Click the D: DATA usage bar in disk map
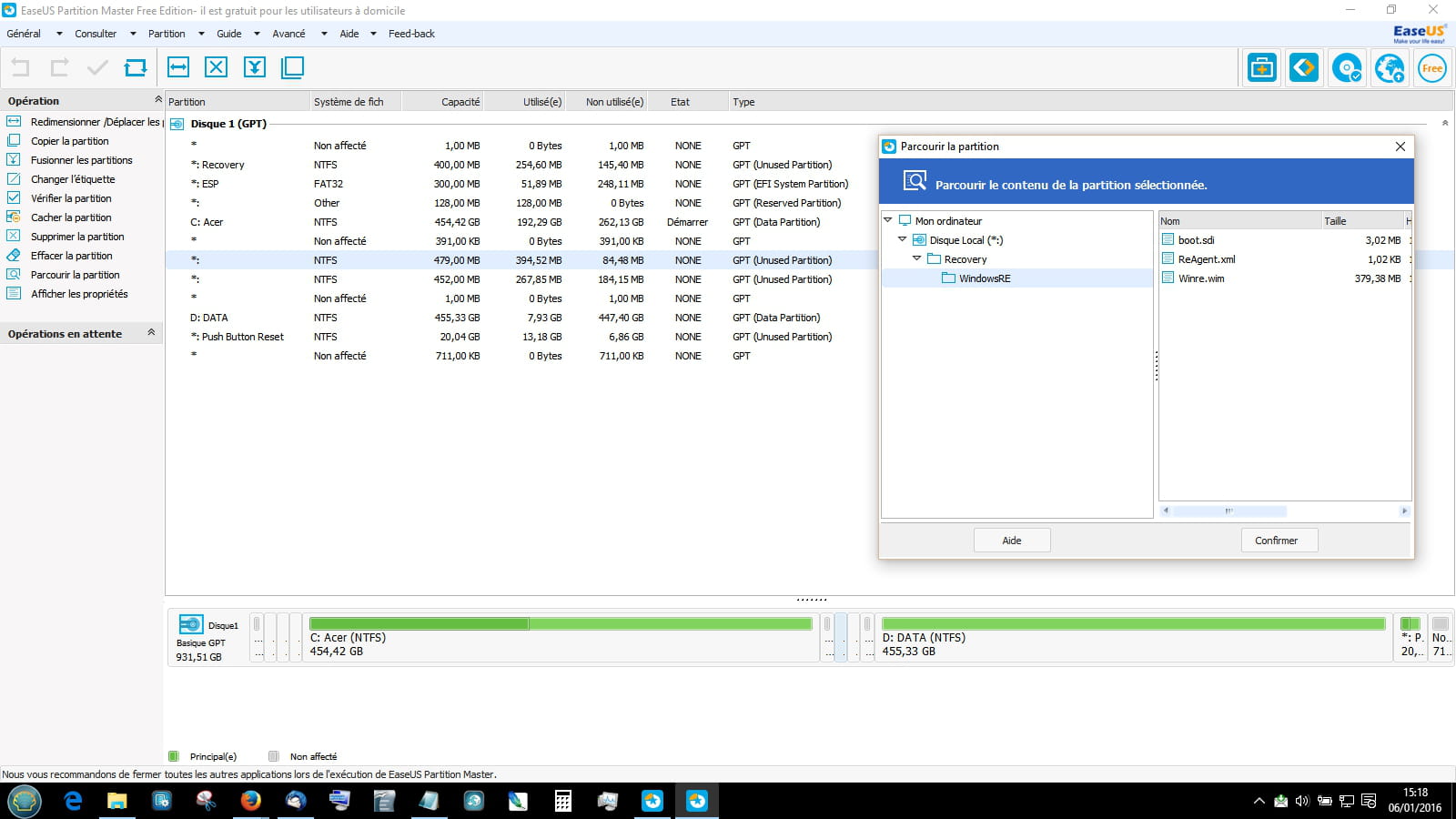Viewport: 1456px width, 819px height. point(1133,623)
